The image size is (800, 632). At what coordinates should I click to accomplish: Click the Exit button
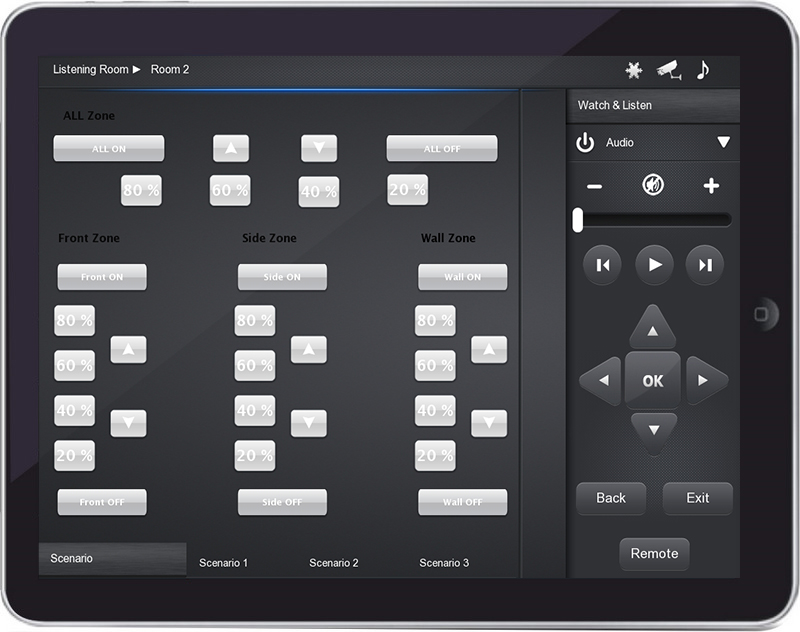(698, 498)
